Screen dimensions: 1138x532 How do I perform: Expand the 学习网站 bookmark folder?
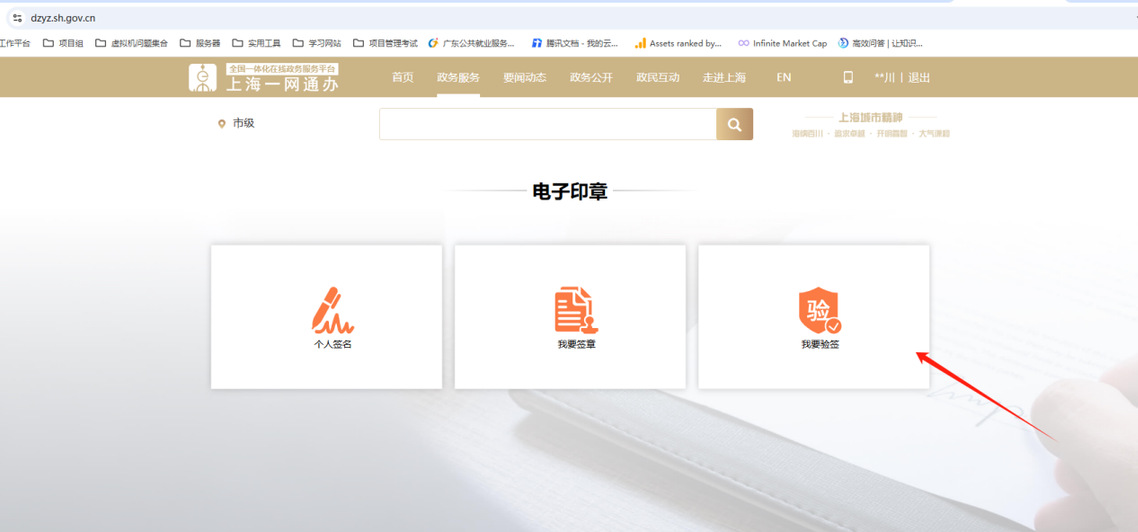tap(316, 43)
